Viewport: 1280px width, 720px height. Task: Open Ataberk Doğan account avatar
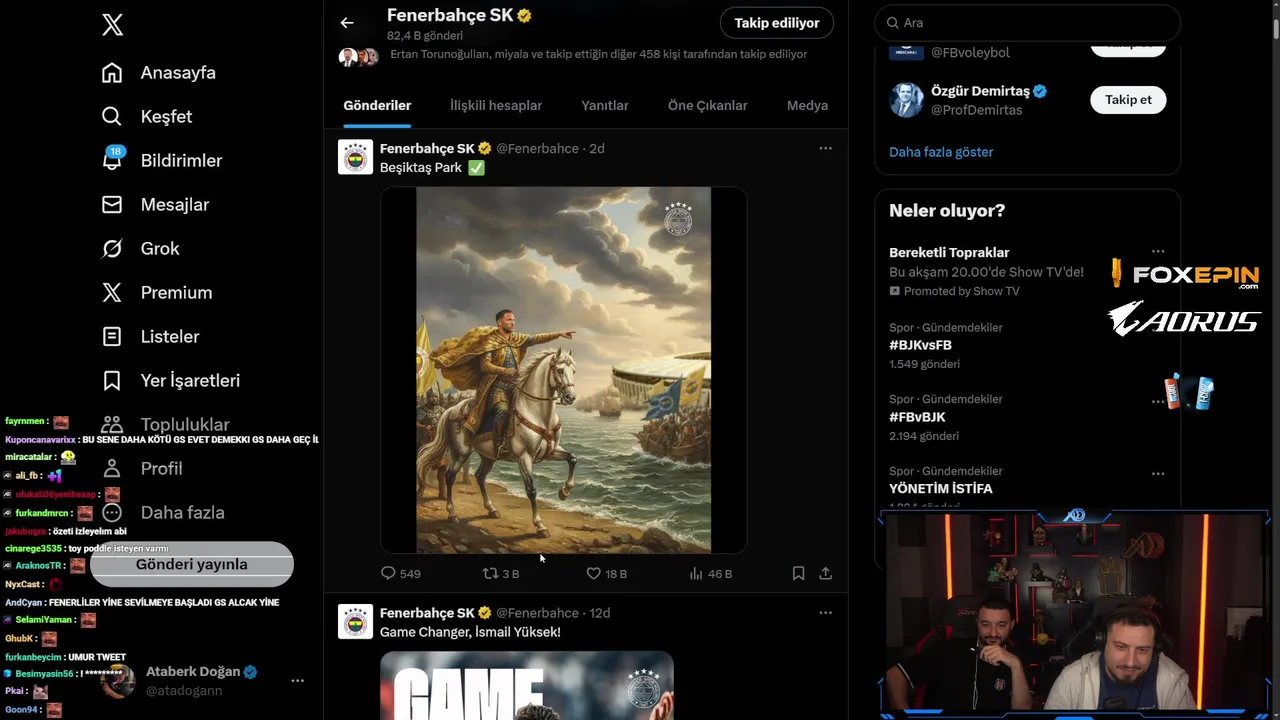pos(118,681)
